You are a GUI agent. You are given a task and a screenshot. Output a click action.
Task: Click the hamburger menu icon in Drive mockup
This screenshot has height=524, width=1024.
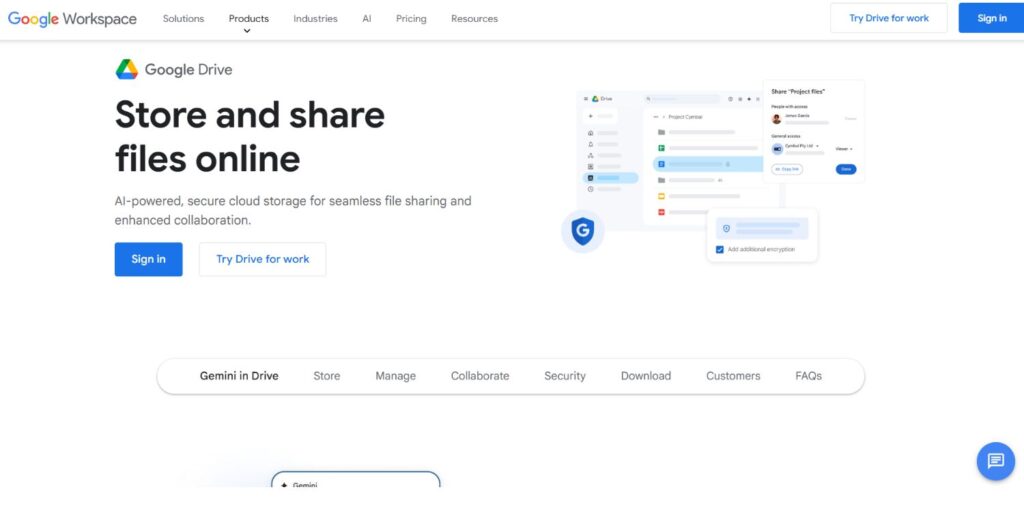click(x=586, y=99)
